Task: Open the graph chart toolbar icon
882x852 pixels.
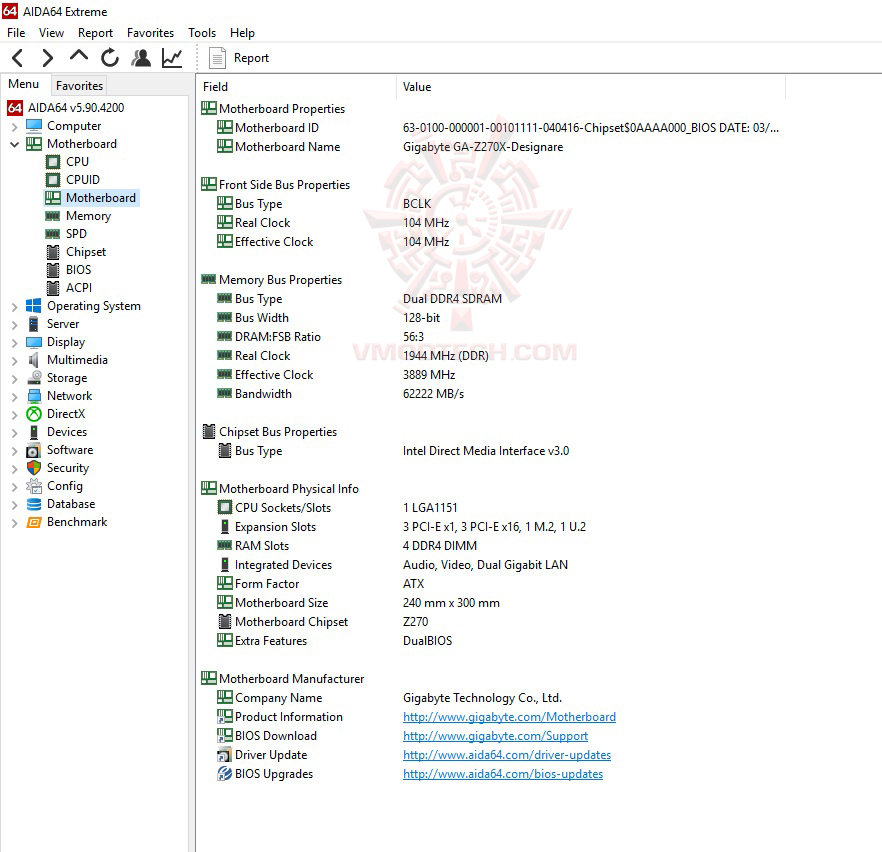Action: pos(172,57)
